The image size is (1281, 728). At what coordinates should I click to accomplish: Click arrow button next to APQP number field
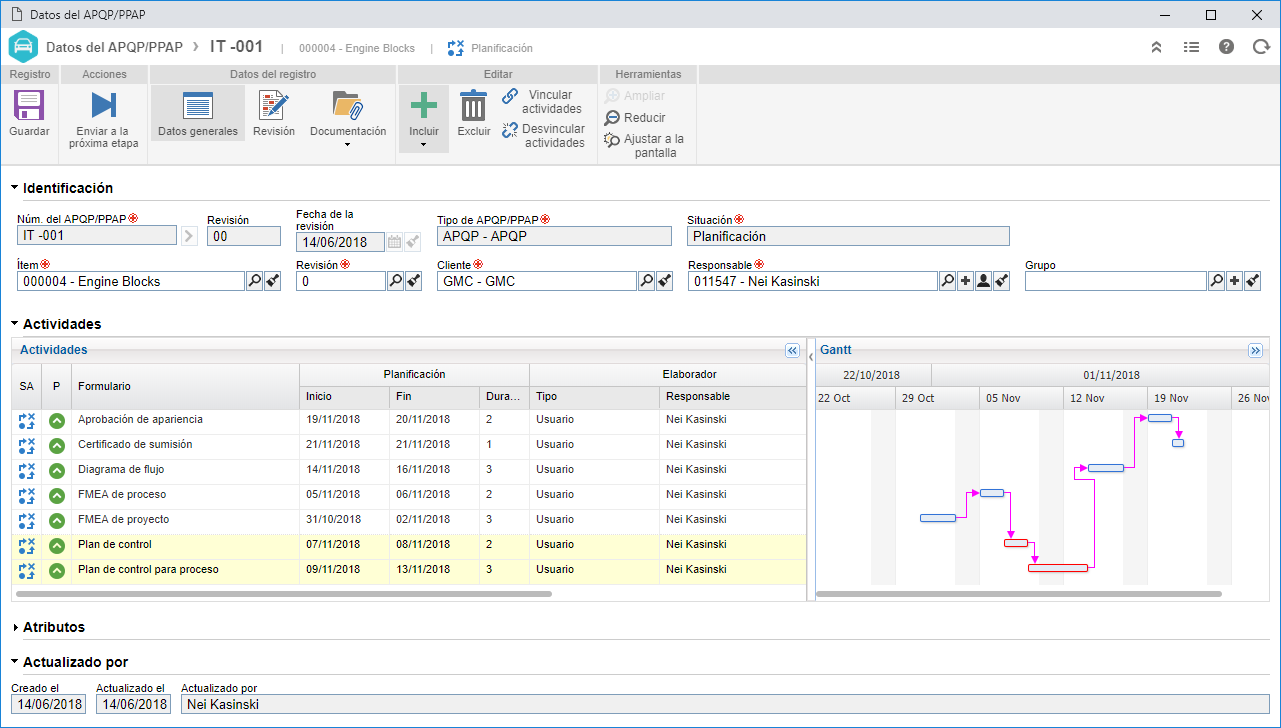[189, 236]
